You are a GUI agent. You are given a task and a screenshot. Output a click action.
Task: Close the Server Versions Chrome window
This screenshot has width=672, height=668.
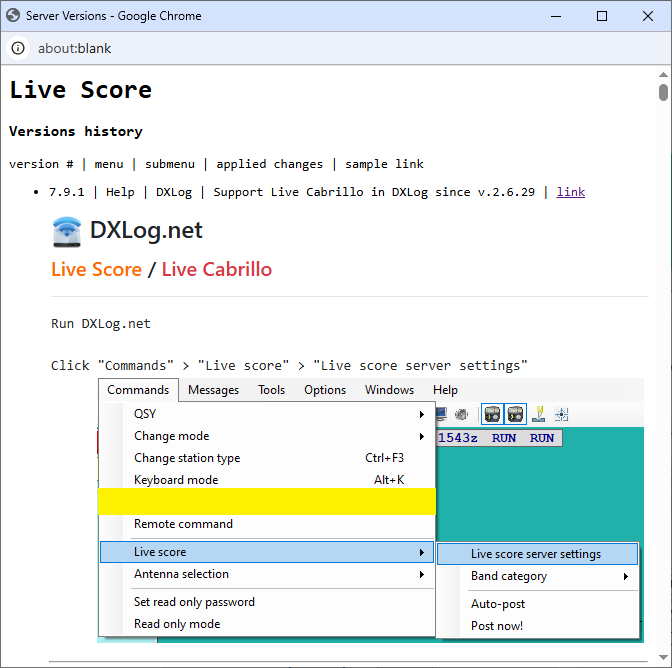pyautogui.click(x=648, y=16)
